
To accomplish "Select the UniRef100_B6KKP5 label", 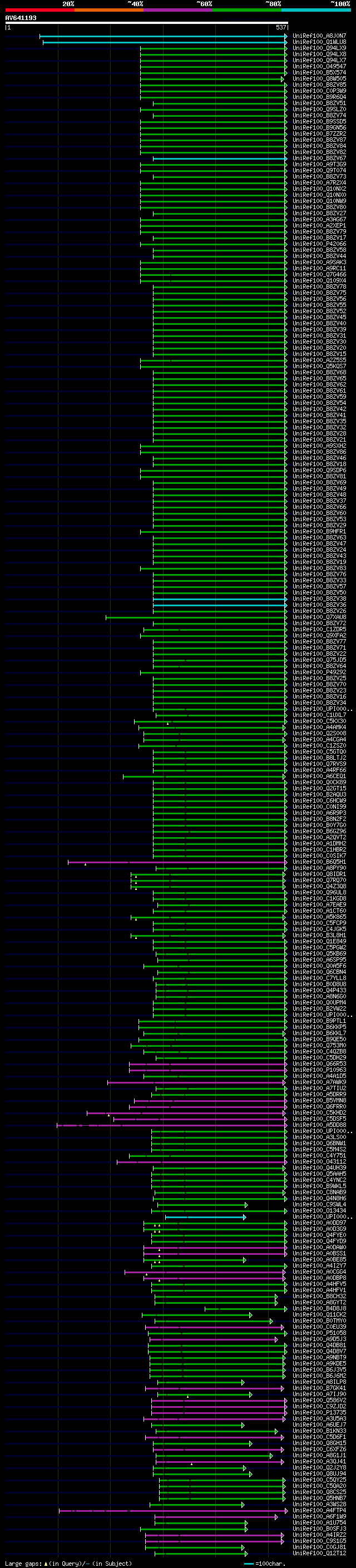I will tap(319, 1027).
